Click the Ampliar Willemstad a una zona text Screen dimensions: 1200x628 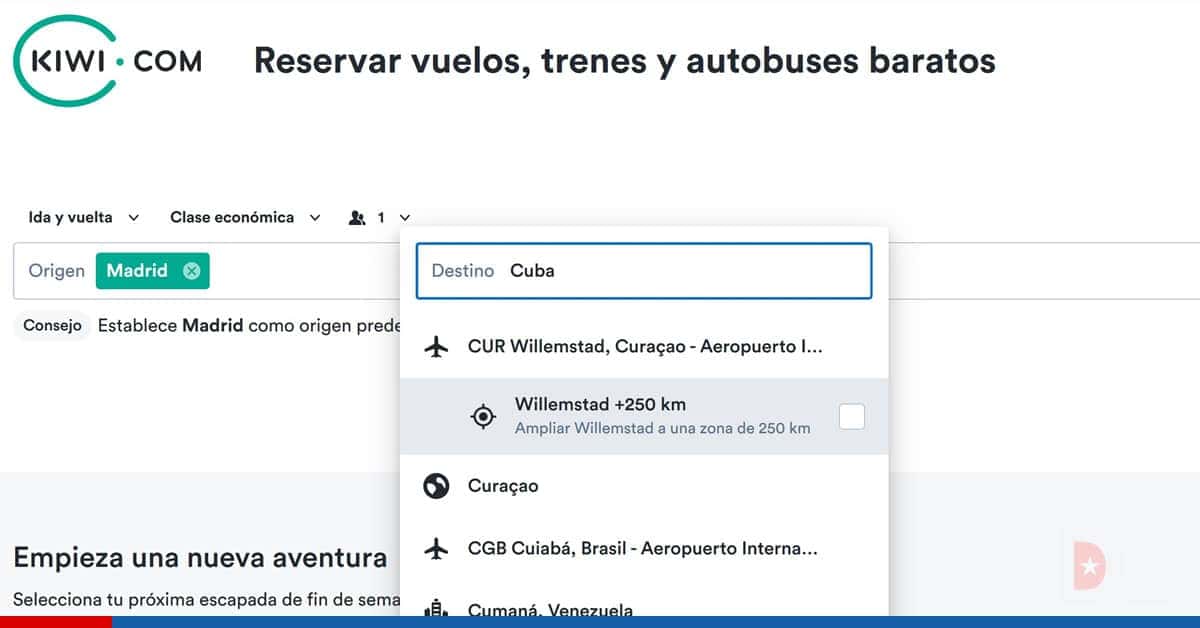pos(662,428)
